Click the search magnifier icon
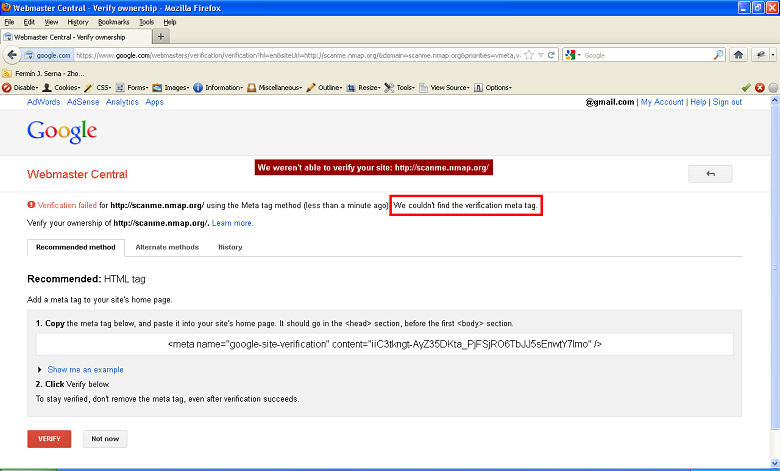This screenshot has width=780, height=471. [718, 55]
